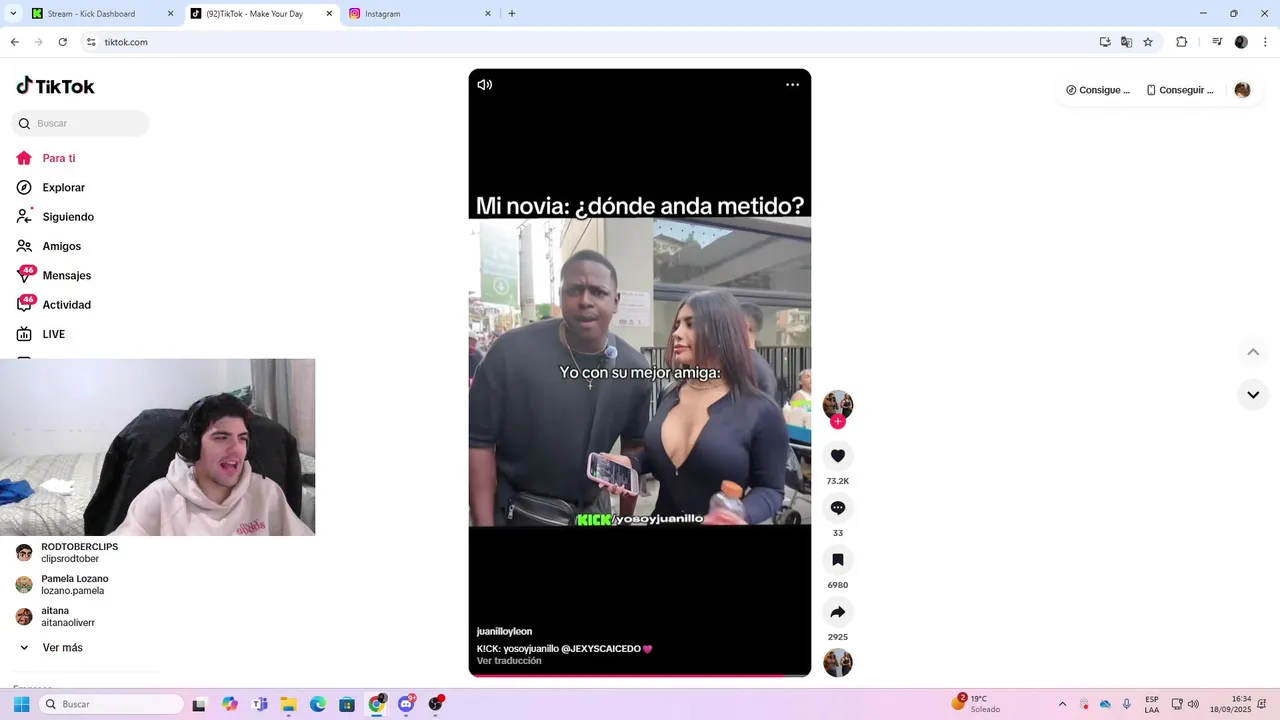Open Discord from the taskbar
This screenshot has width=1280, height=720.
click(406, 704)
